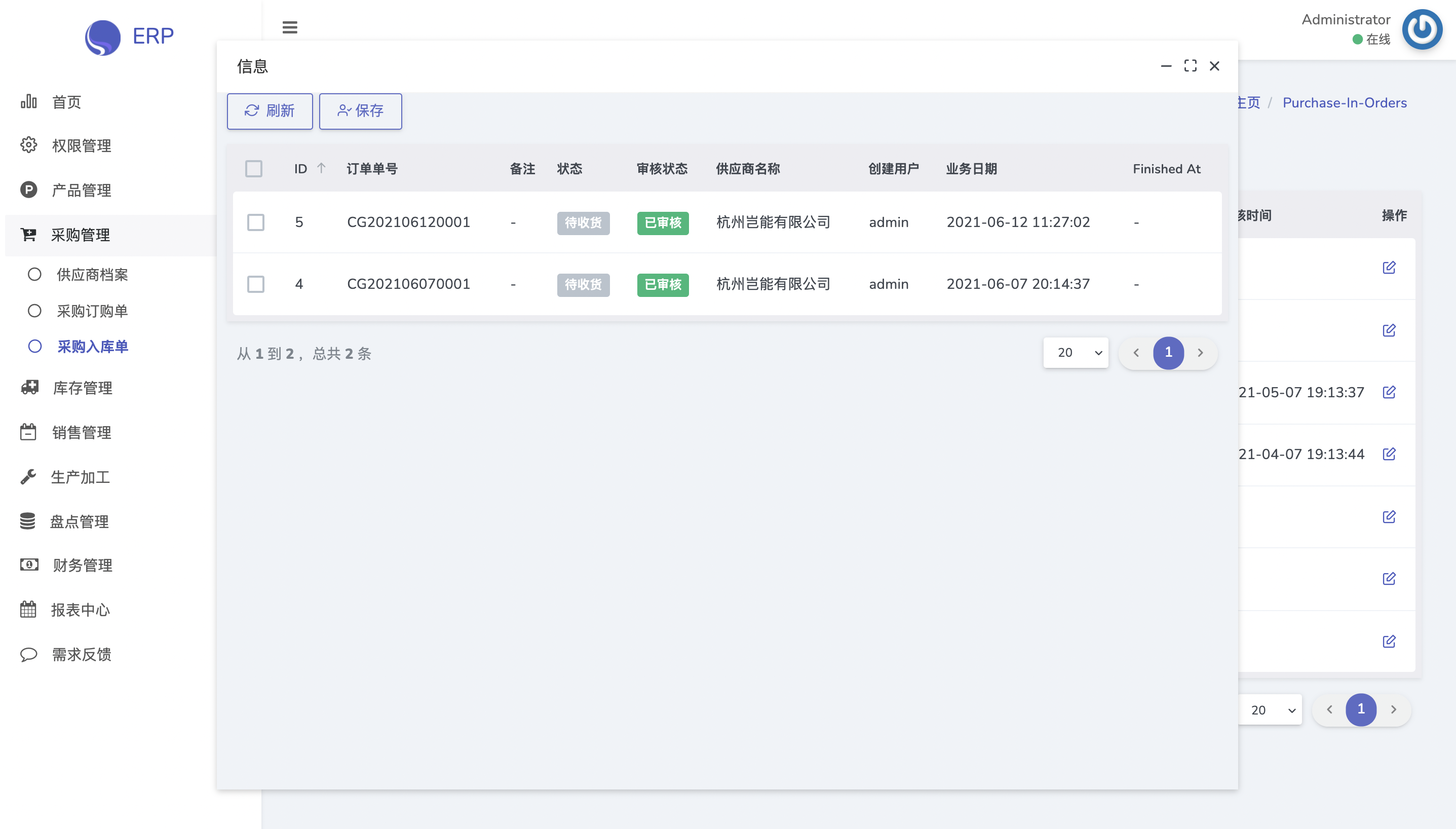Click the power avatar icon for Administrator
The width and height of the screenshot is (1456, 829).
[x=1422, y=29]
